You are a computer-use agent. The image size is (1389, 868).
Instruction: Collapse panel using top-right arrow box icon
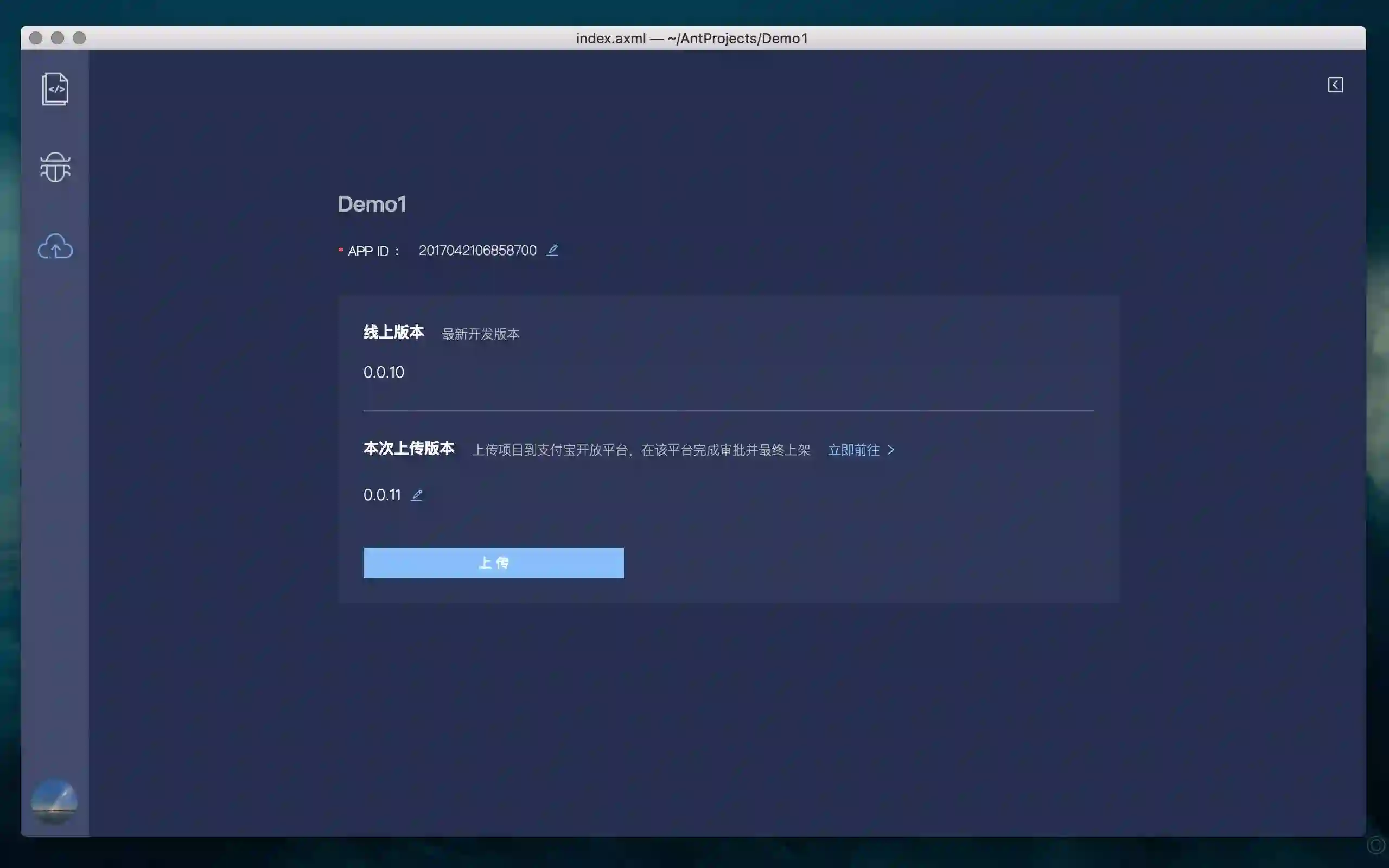(x=1335, y=85)
